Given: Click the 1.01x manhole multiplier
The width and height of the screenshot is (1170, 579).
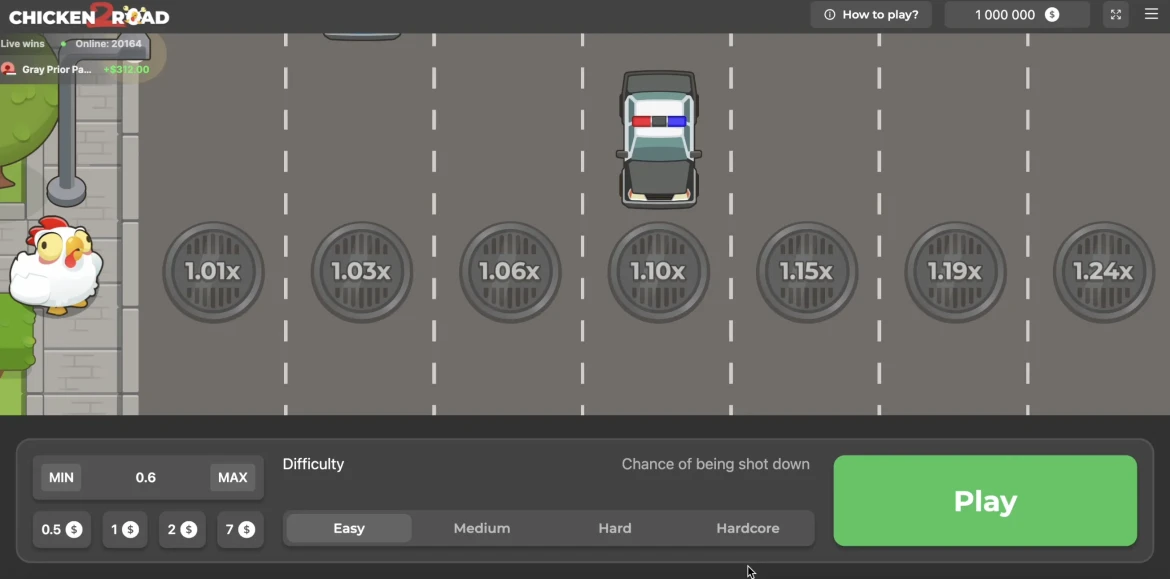Looking at the screenshot, I should [213, 272].
